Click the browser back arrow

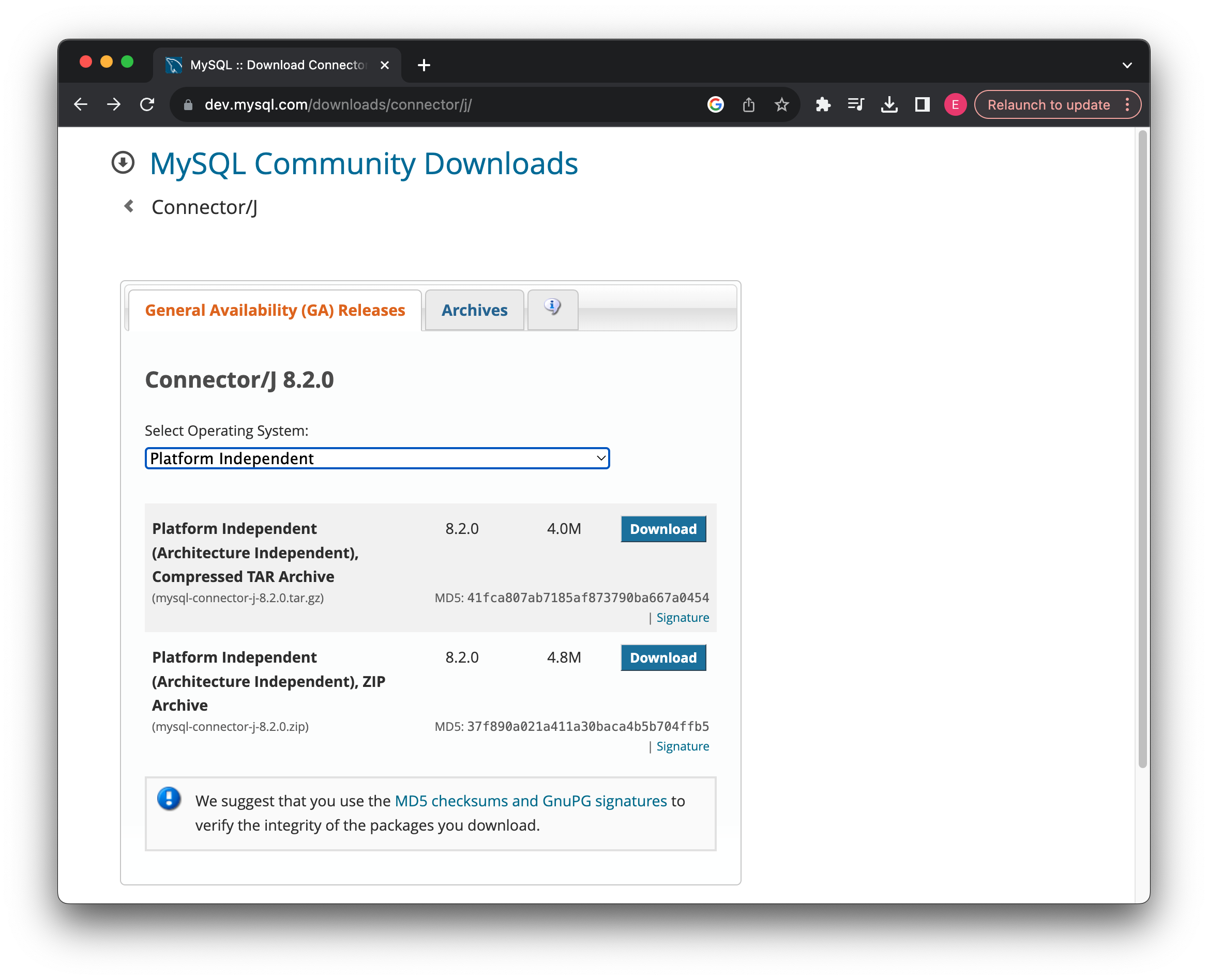81,104
